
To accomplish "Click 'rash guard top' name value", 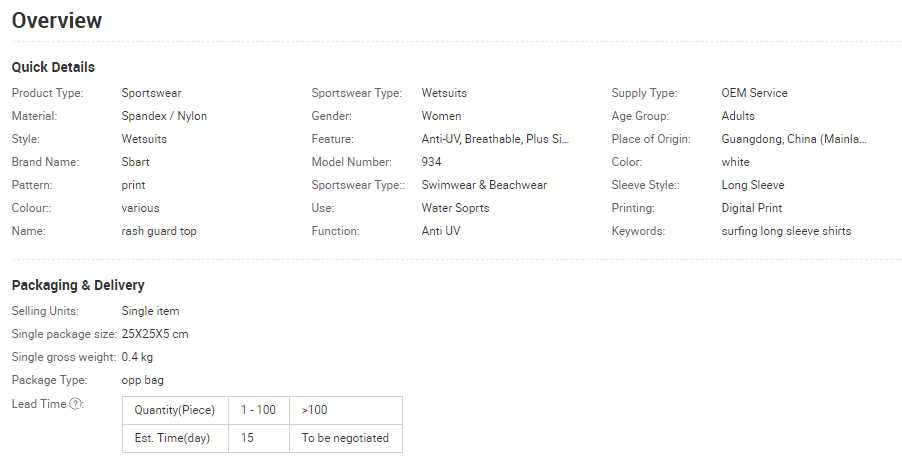I will tap(159, 231).
